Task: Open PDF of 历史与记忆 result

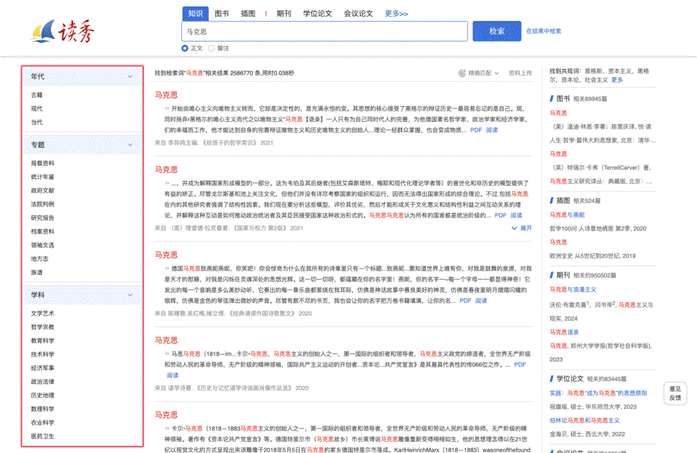Action: [x=520, y=365]
